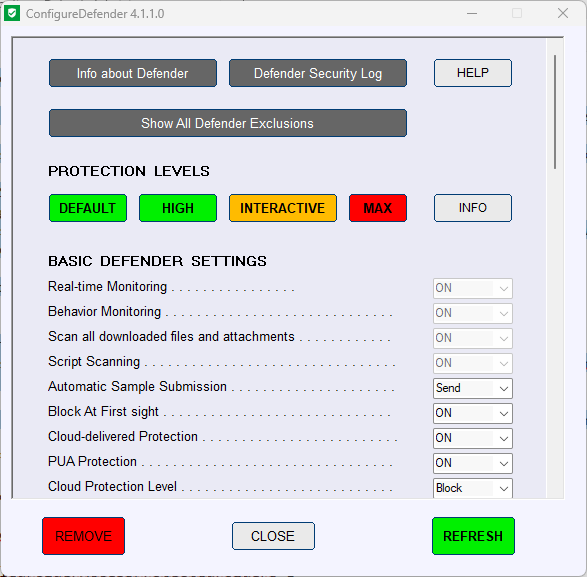Click the ConfigureDefender shield app icon
The height and width of the screenshot is (577, 587).
point(12,14)
